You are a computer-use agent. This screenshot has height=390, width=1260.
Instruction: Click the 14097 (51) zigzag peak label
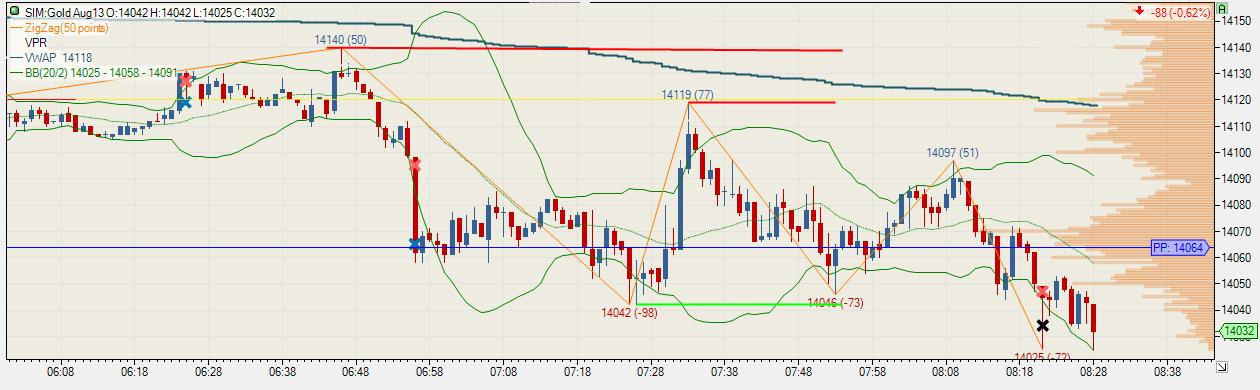pyautogui.click(x=952, y=152)
